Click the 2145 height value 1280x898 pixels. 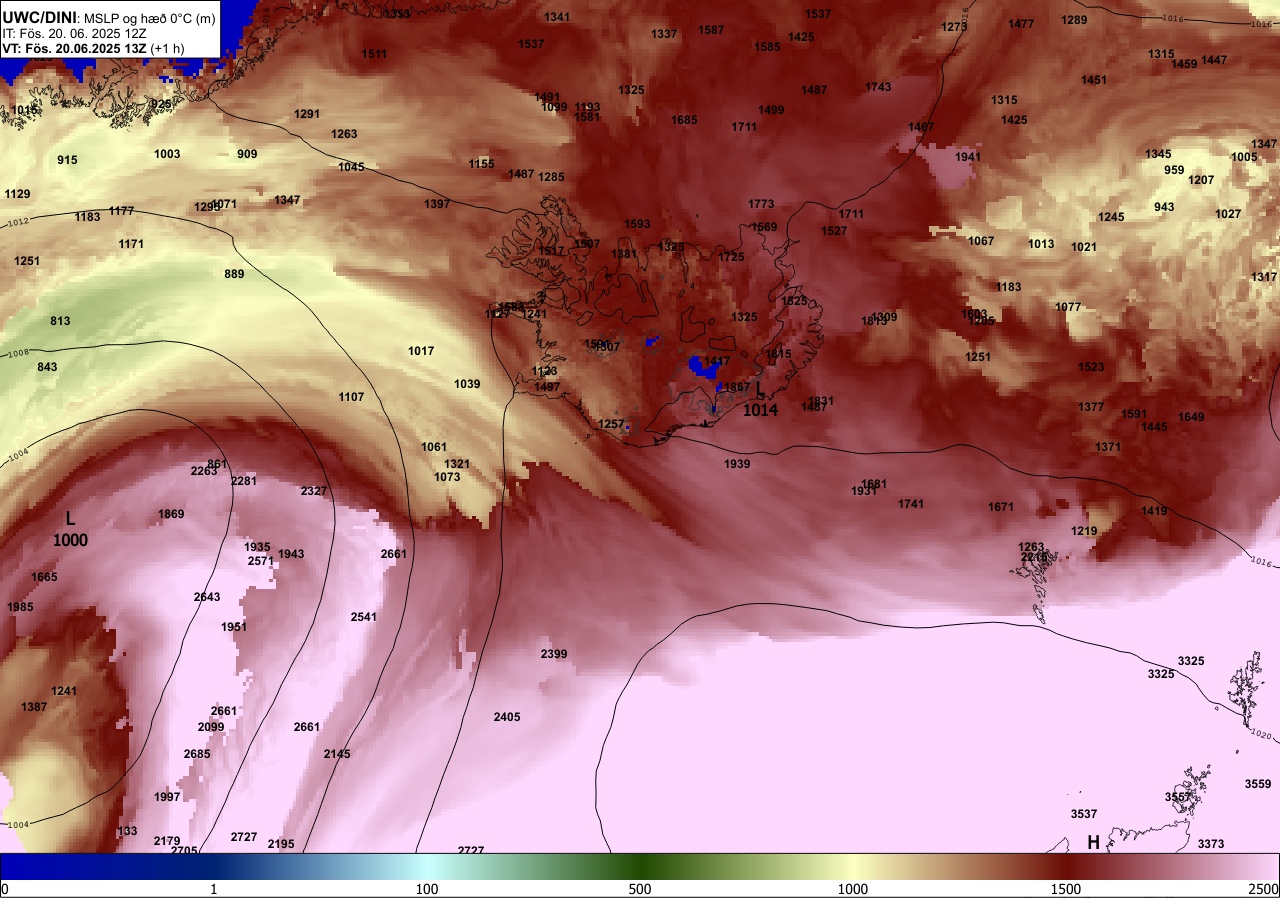pos(337,754)
